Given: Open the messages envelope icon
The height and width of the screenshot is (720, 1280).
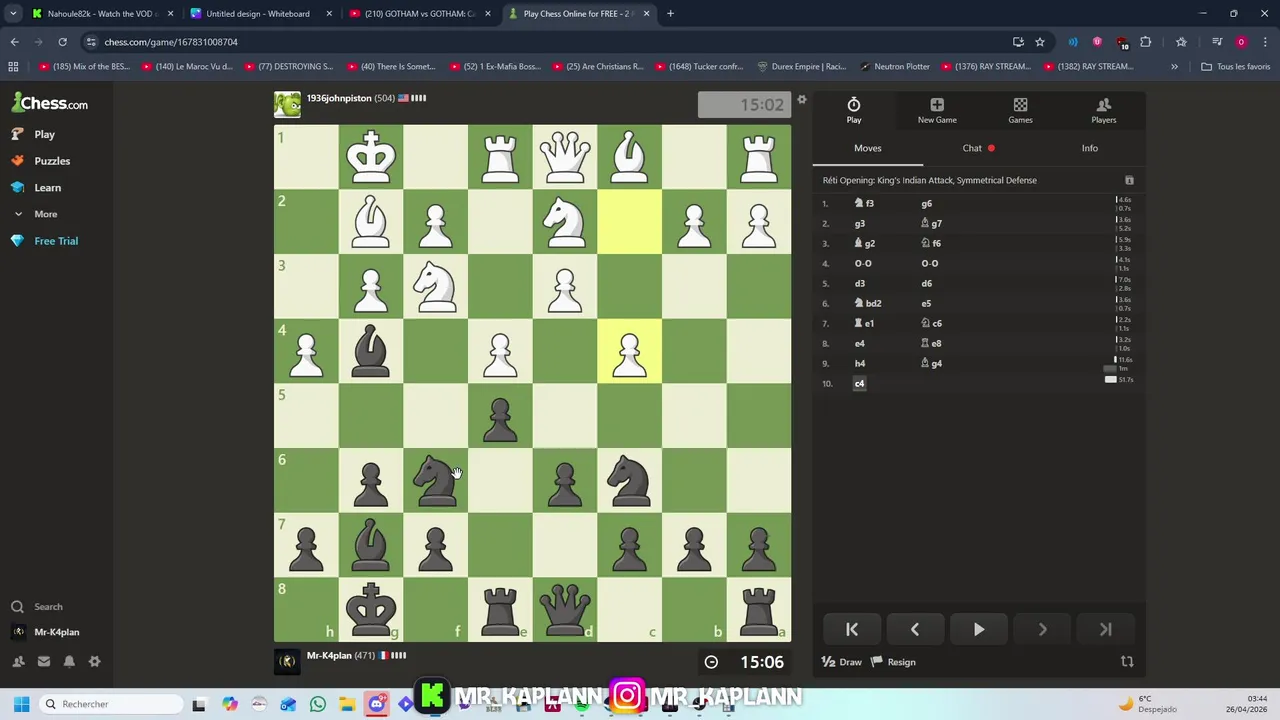Looking at the screenshot, I should pos(44,661).
